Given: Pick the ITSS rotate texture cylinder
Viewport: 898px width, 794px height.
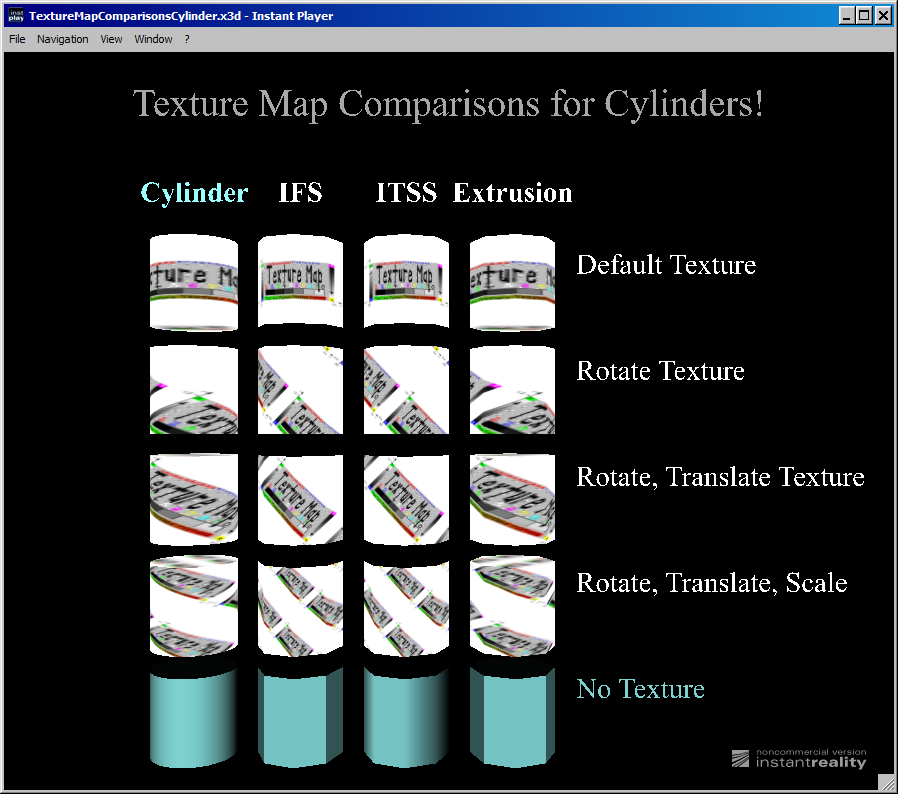Looking at the screenshot, I should tap(406, 390).
